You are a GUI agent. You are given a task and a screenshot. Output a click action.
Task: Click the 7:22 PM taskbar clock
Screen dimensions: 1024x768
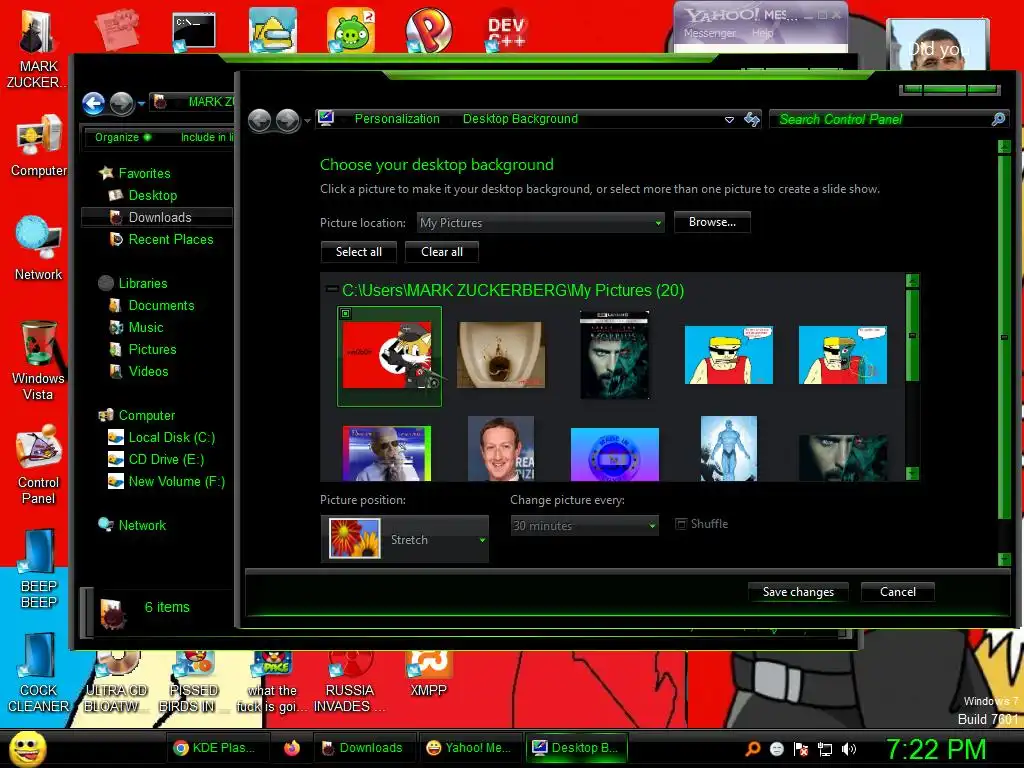pos(935,749)
